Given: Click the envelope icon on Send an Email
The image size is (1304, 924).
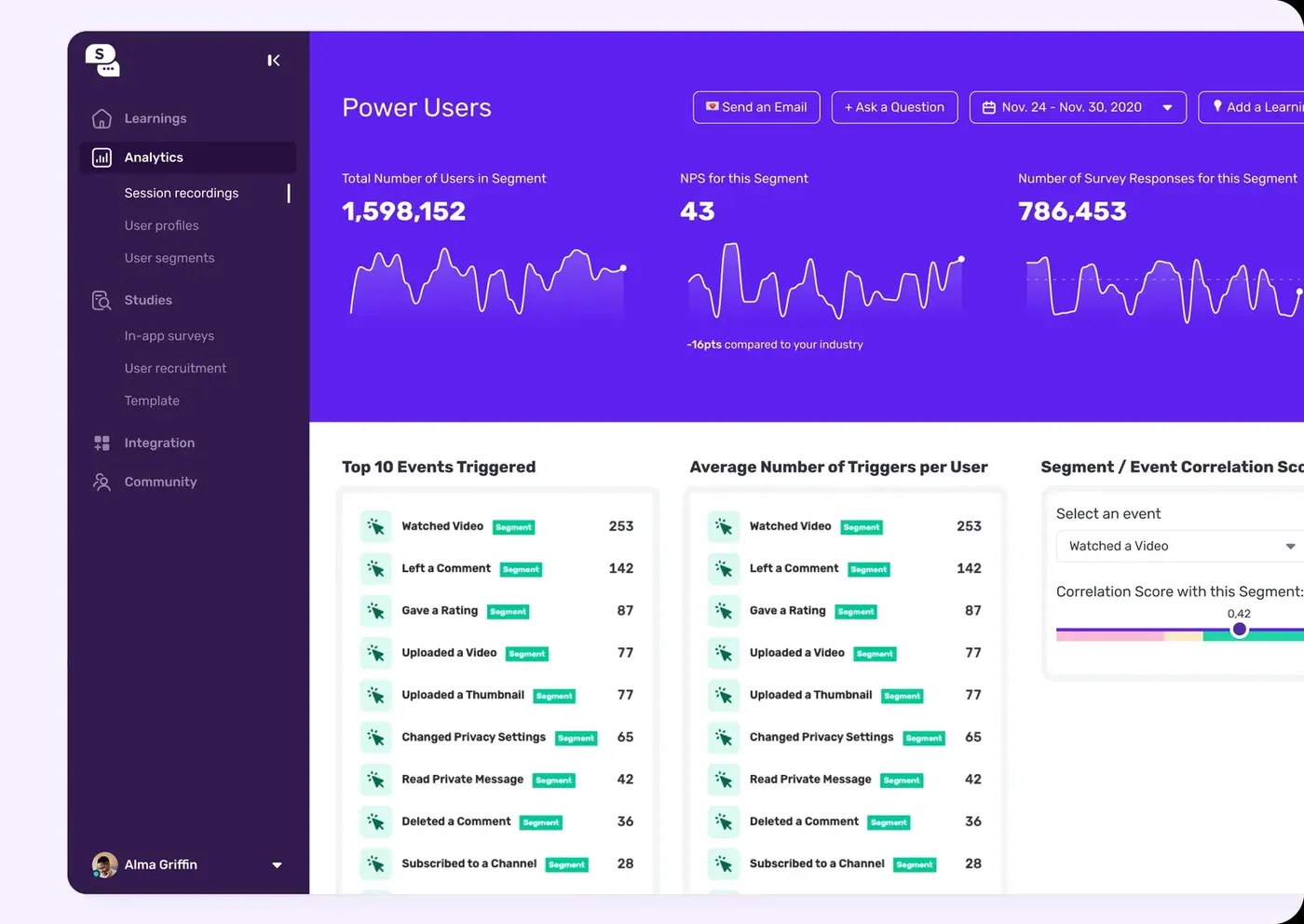Looking at the screenshot, I should click(x=712, y=106).
